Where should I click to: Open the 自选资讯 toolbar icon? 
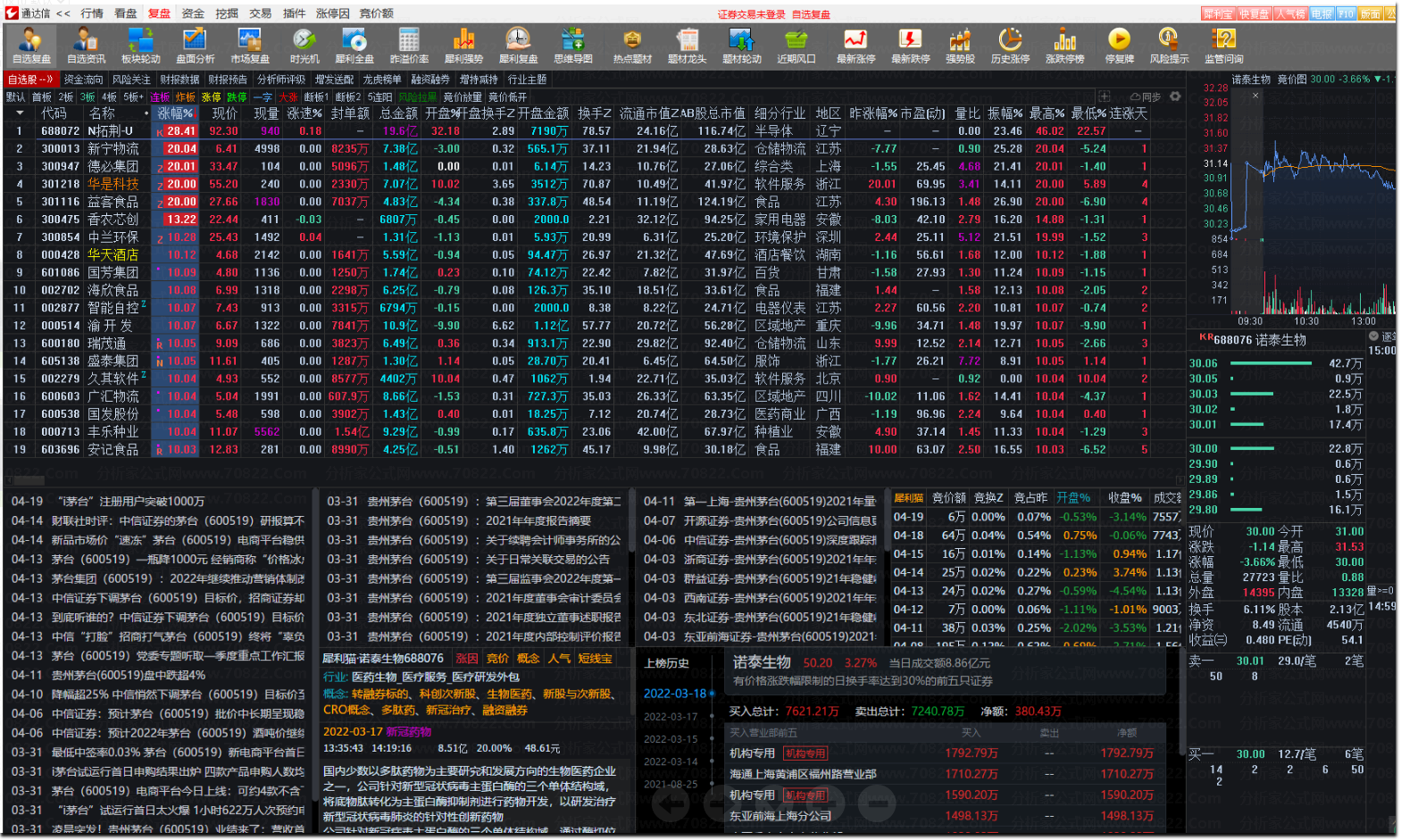pos(86,46)
